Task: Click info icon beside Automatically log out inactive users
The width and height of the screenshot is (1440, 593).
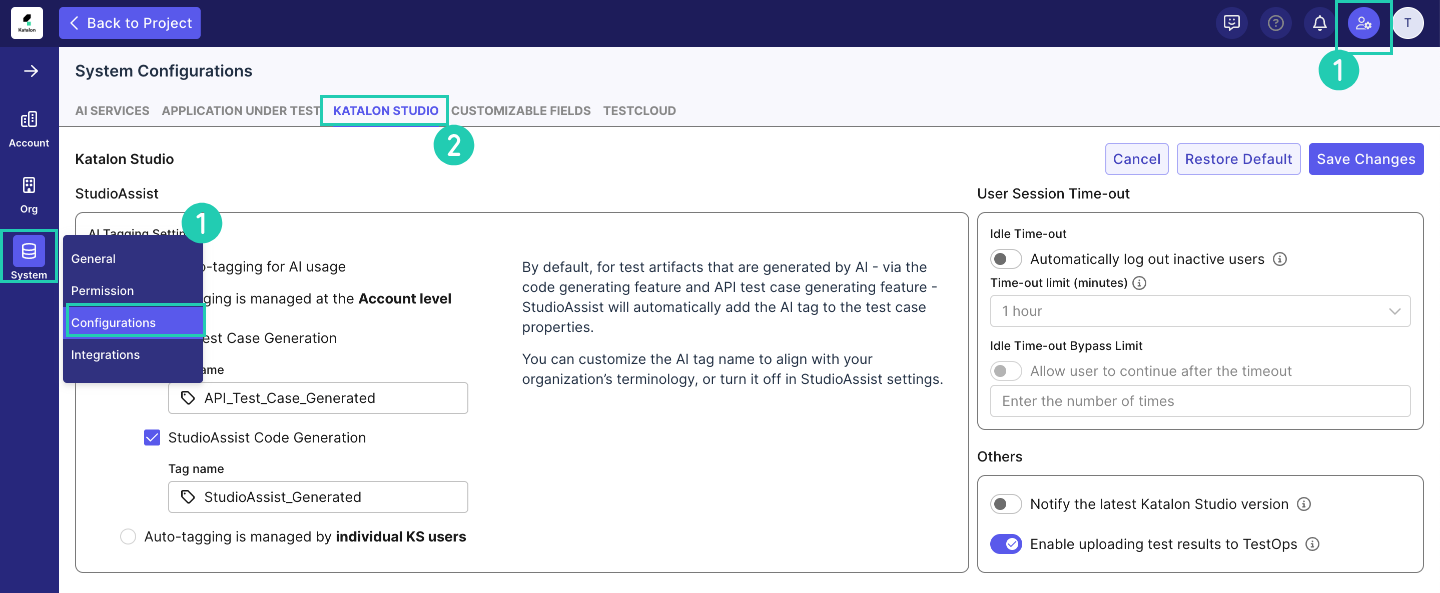Action: (1280, 259)
